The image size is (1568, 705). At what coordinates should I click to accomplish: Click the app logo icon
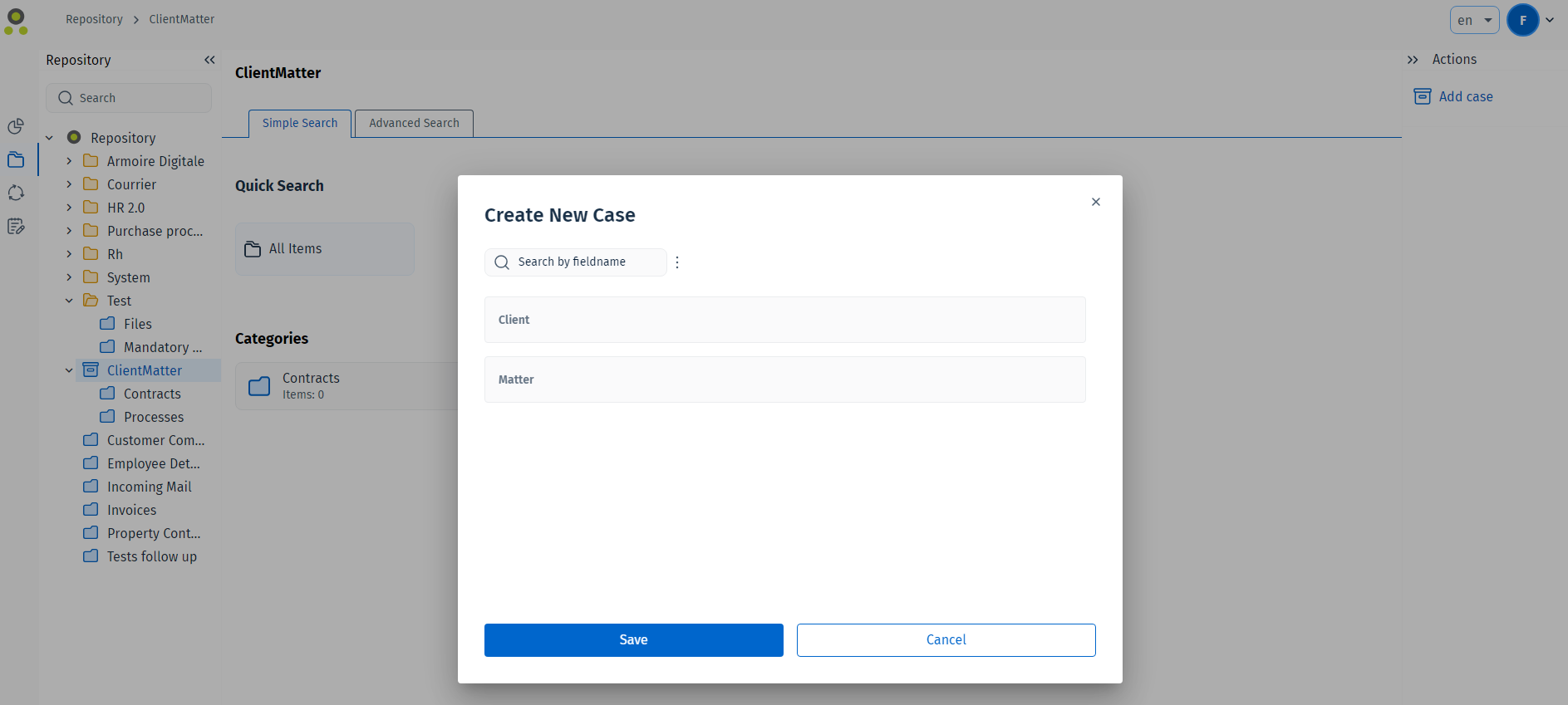pos(16,22)
